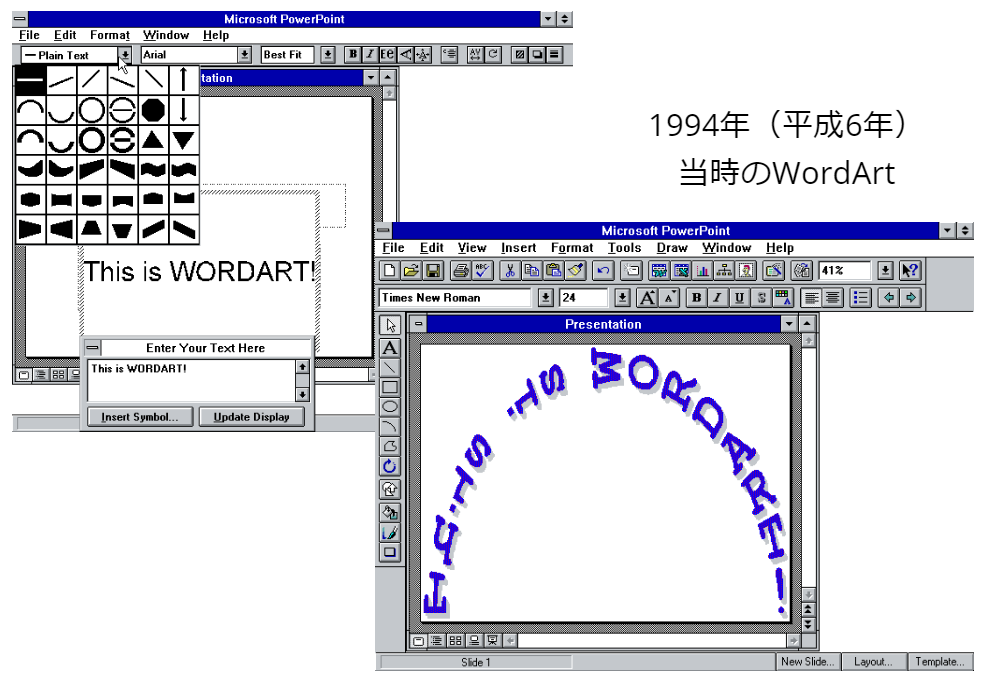
Task: Select the Free Rotate tool
Action: 390,467
